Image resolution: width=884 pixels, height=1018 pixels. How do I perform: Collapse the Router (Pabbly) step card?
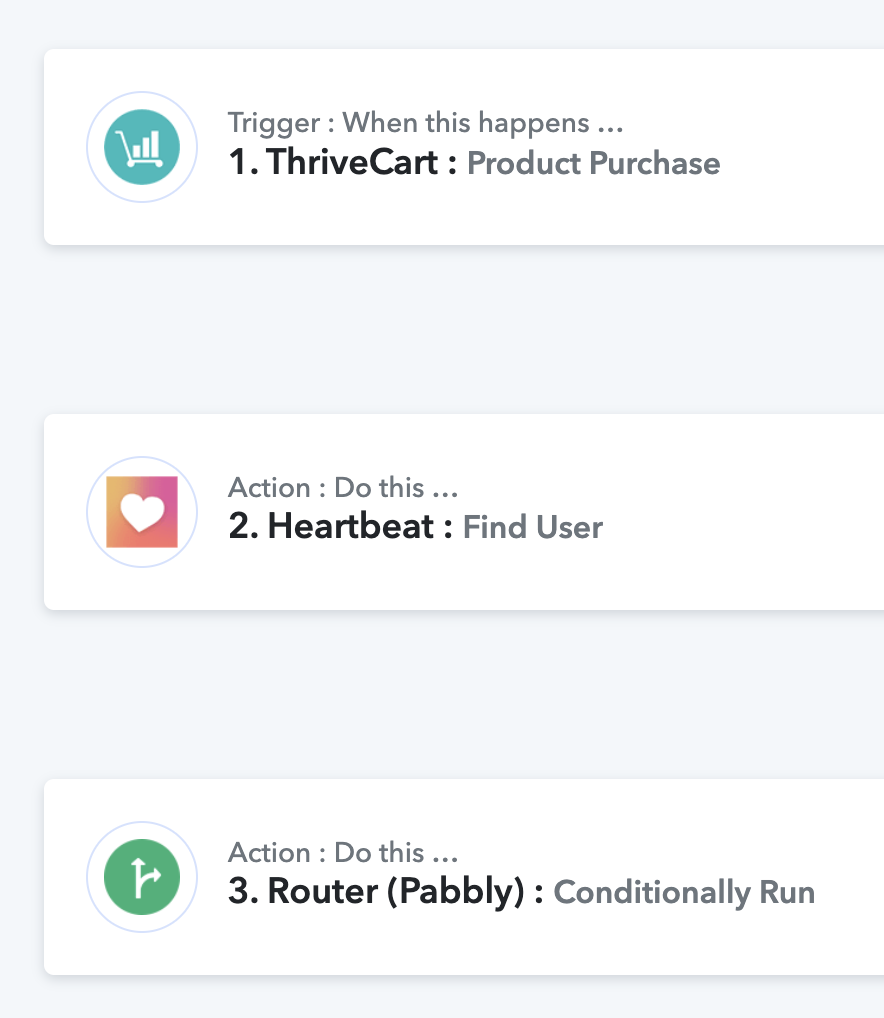click(464, 877)
